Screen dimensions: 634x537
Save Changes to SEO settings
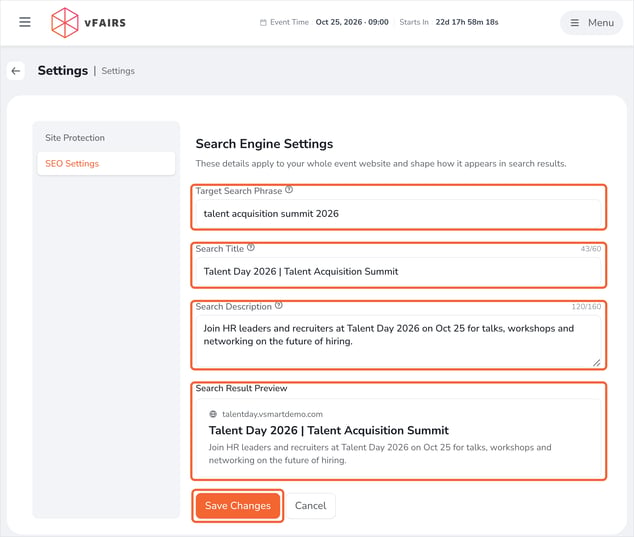tap(238, 505)
